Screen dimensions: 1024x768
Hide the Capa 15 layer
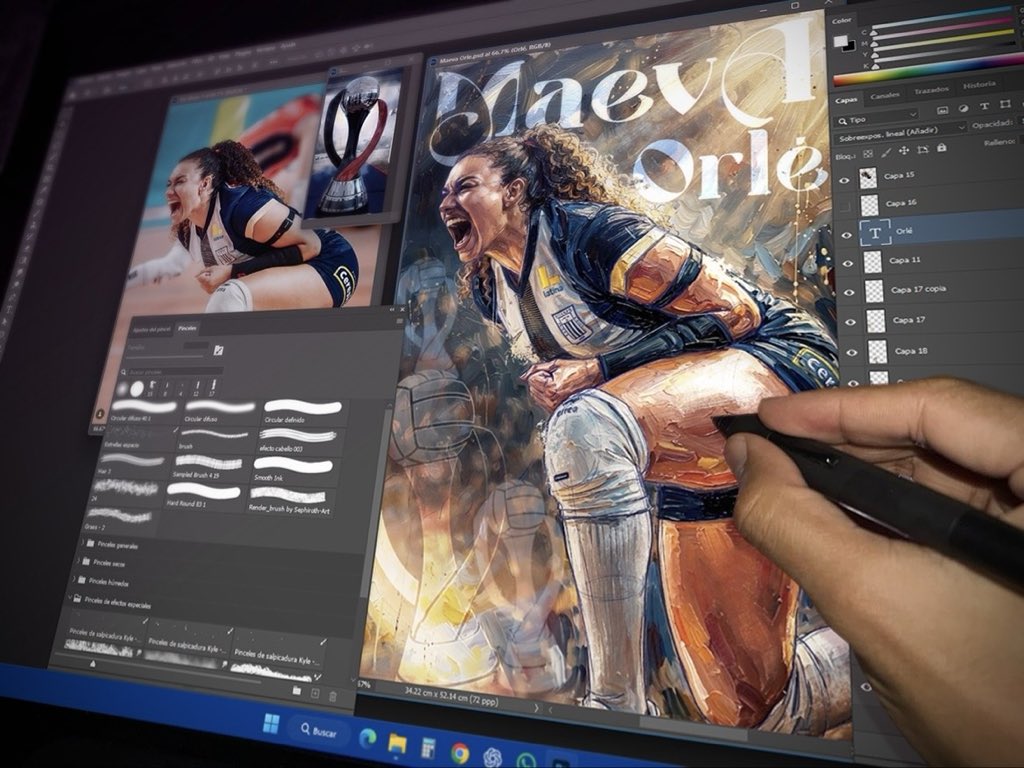coord(844,180)
